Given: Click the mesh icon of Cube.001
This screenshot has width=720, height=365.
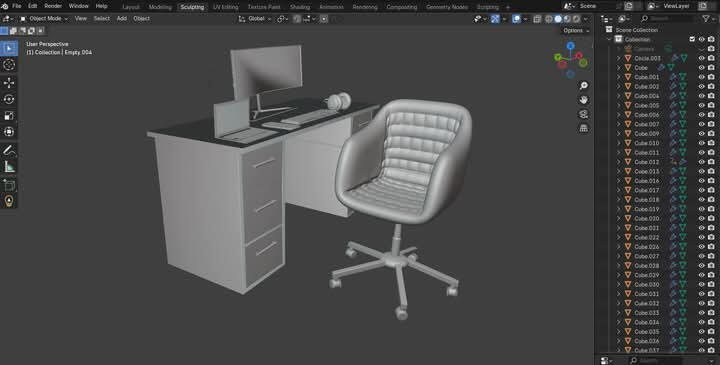Looking at the screenshot, I should (628, 77).
